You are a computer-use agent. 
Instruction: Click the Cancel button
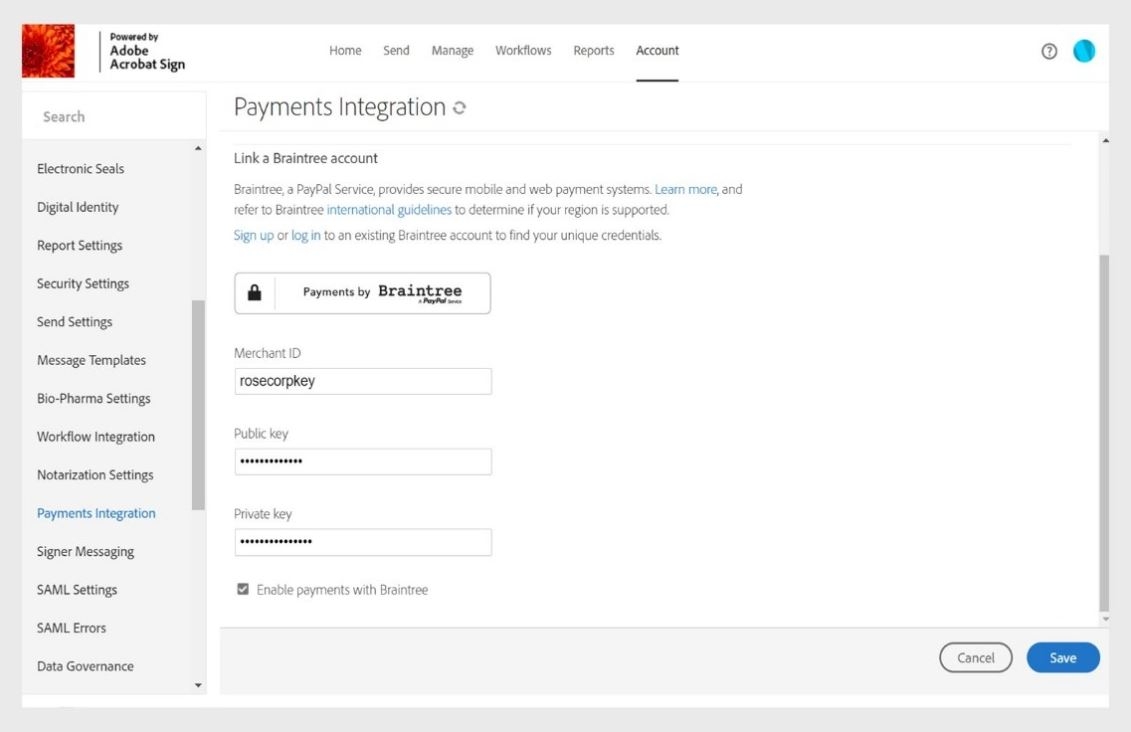tap(975, 657)
